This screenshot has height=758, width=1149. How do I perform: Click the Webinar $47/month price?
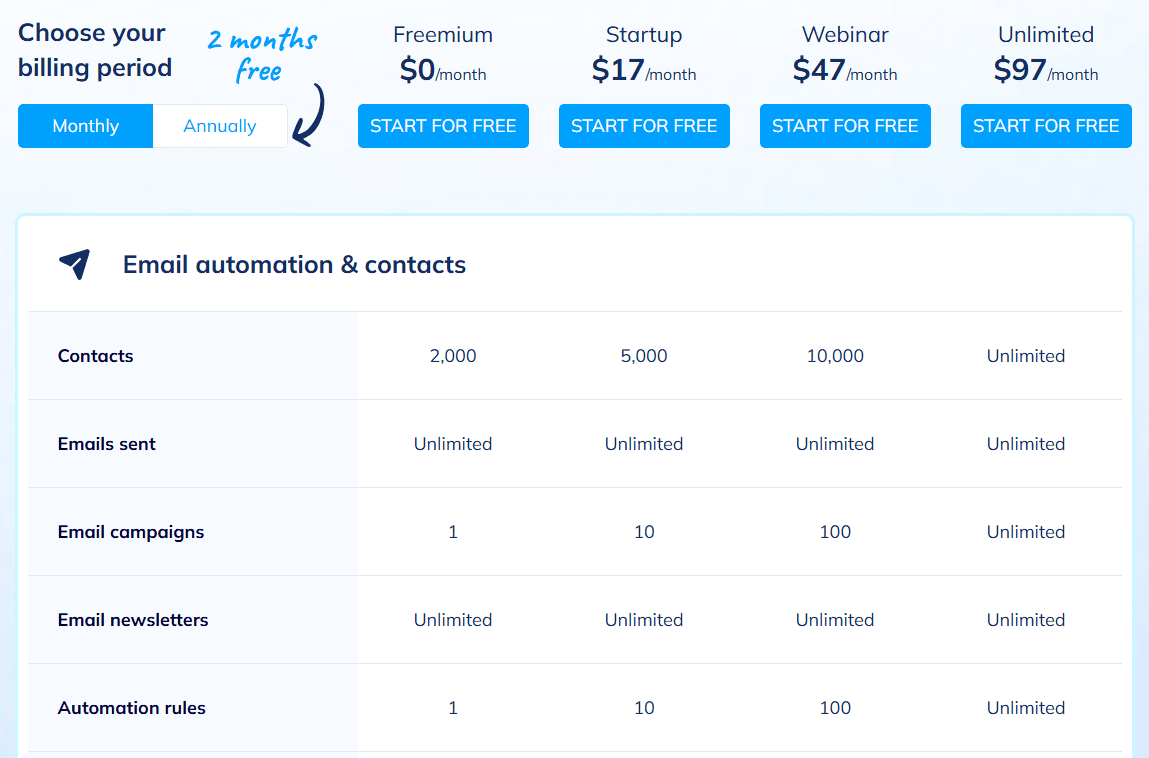[x=845, y=70]
